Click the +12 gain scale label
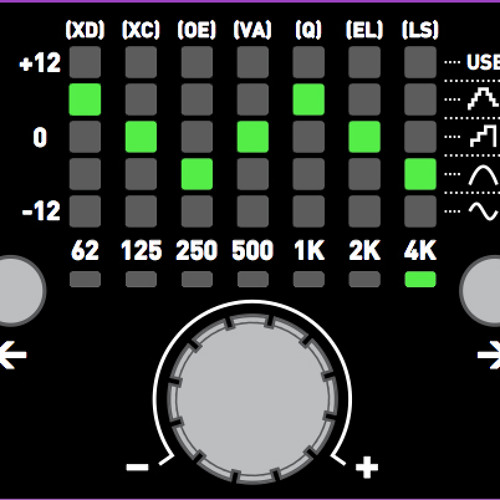500x500 pixels. (40, 63)
